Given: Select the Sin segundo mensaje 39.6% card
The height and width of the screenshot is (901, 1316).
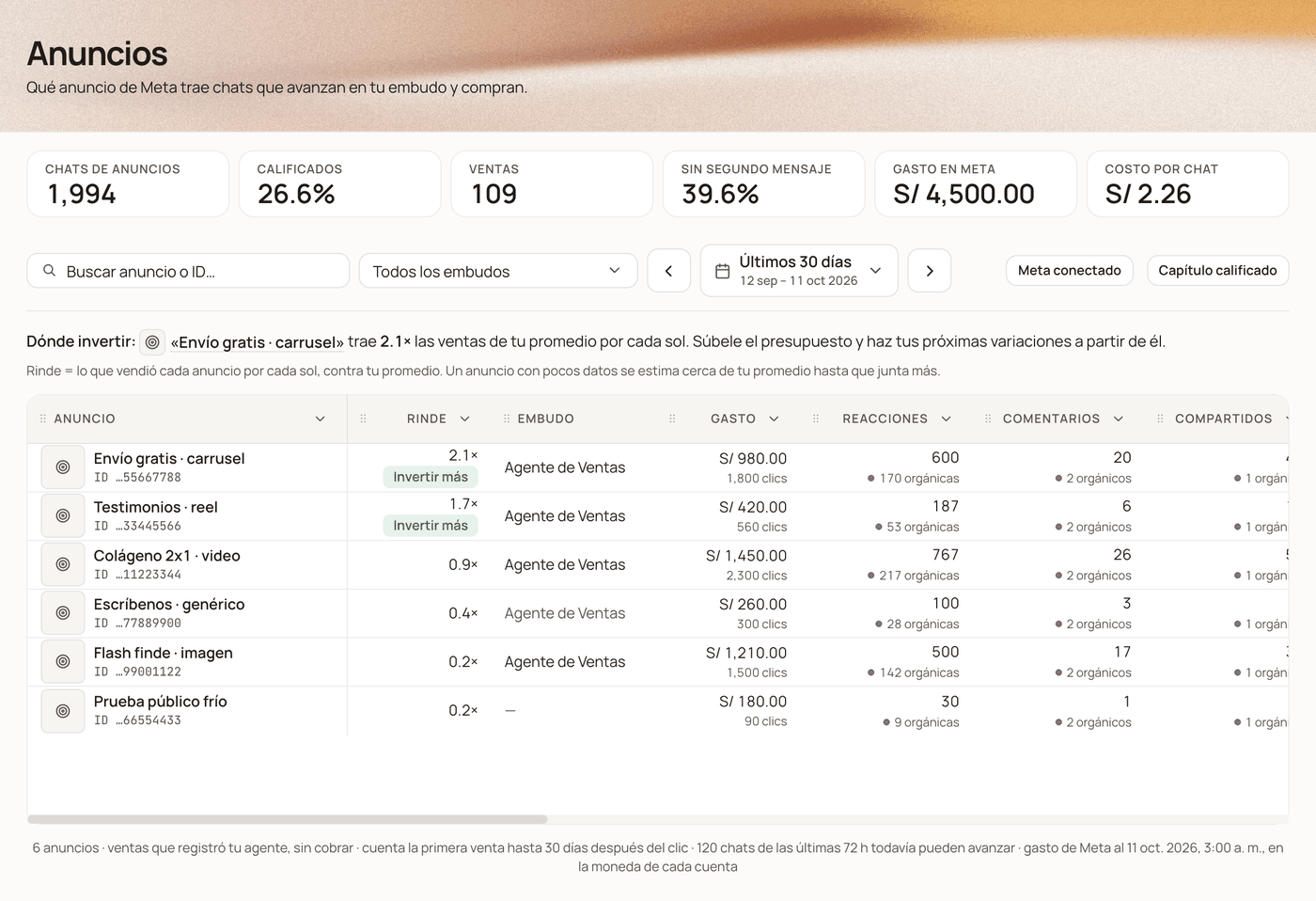Looking at the screenshot, I should 764,184.
